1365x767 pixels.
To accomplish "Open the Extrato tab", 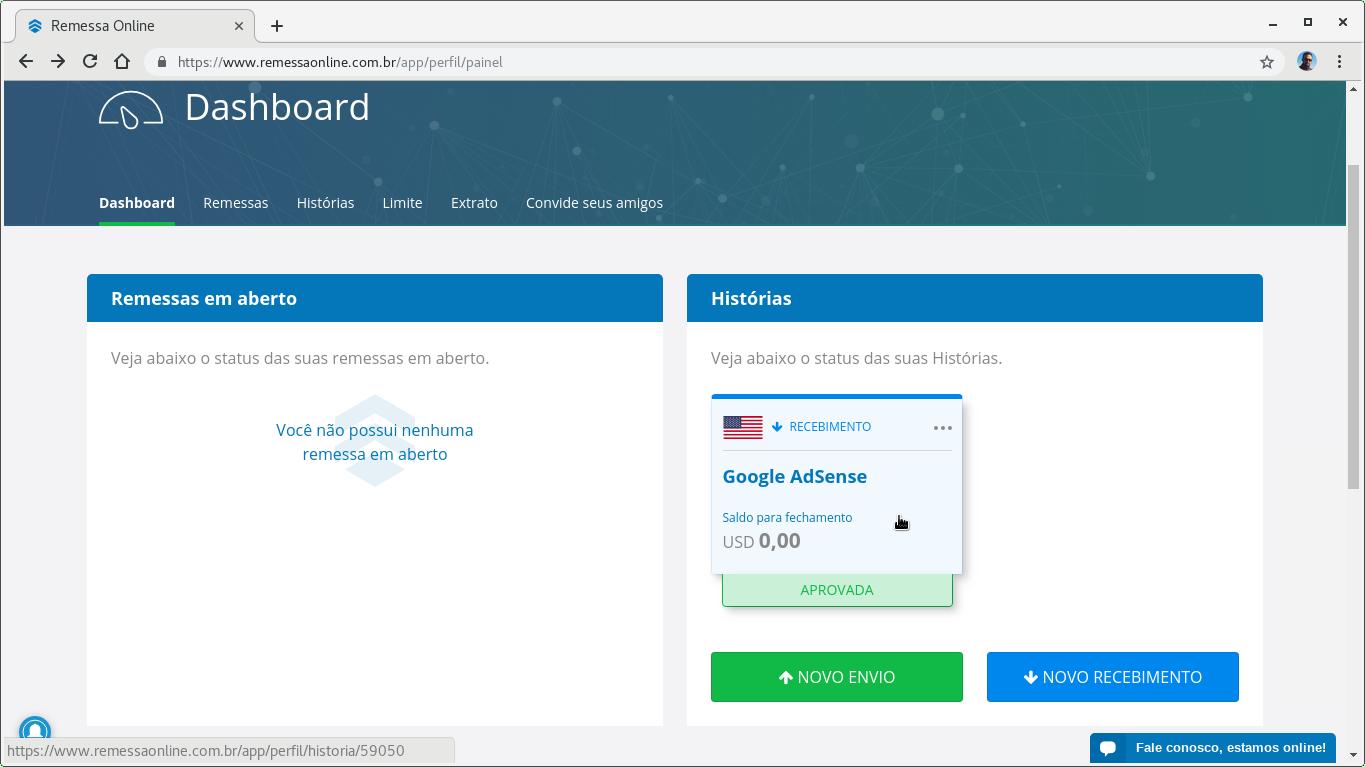I will coord(474,203).
